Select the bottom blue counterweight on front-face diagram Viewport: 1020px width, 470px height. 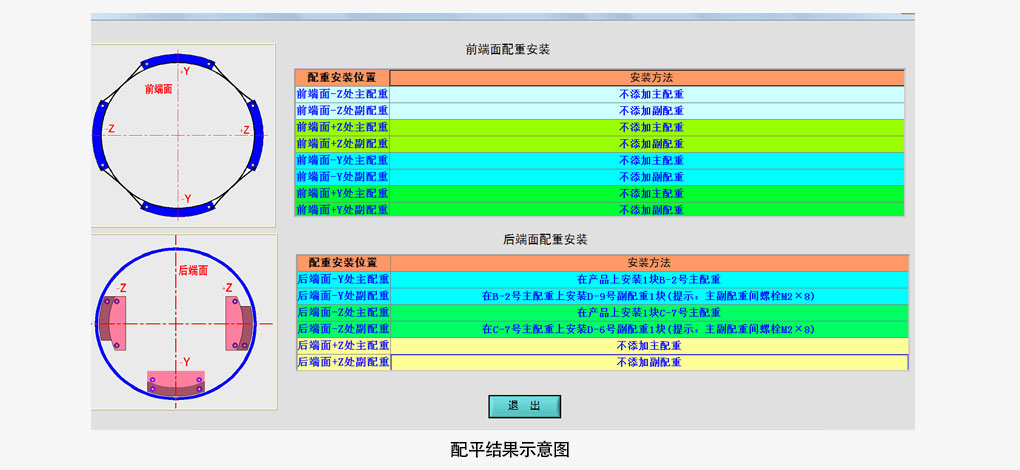click(180, 210)
